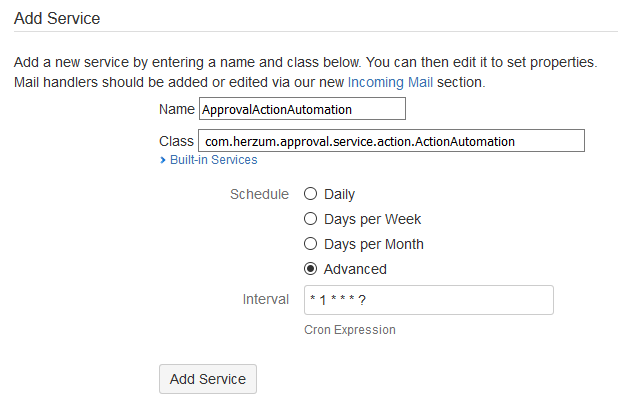Expand Built-in Services using the chevron arrow
This screenshot has height=413, width=618.
point(162,160)
